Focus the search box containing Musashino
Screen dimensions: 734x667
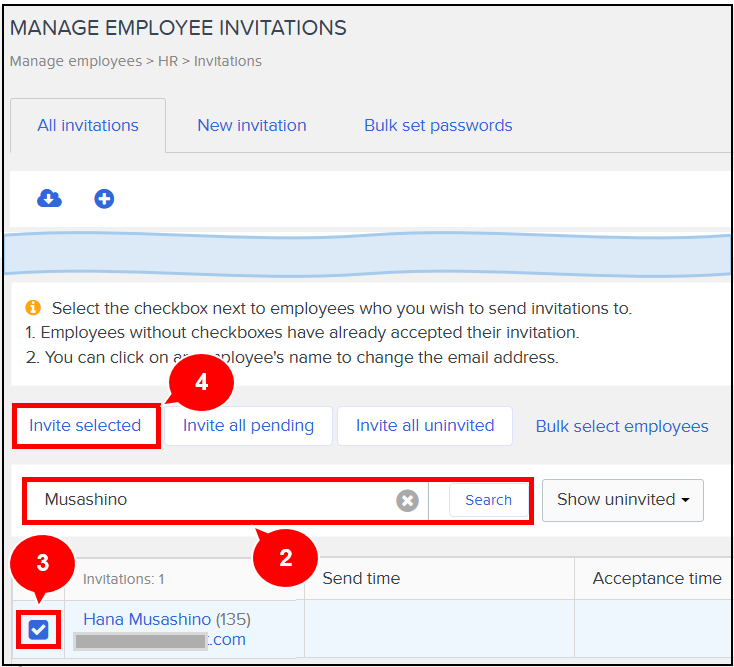point(210,500)
